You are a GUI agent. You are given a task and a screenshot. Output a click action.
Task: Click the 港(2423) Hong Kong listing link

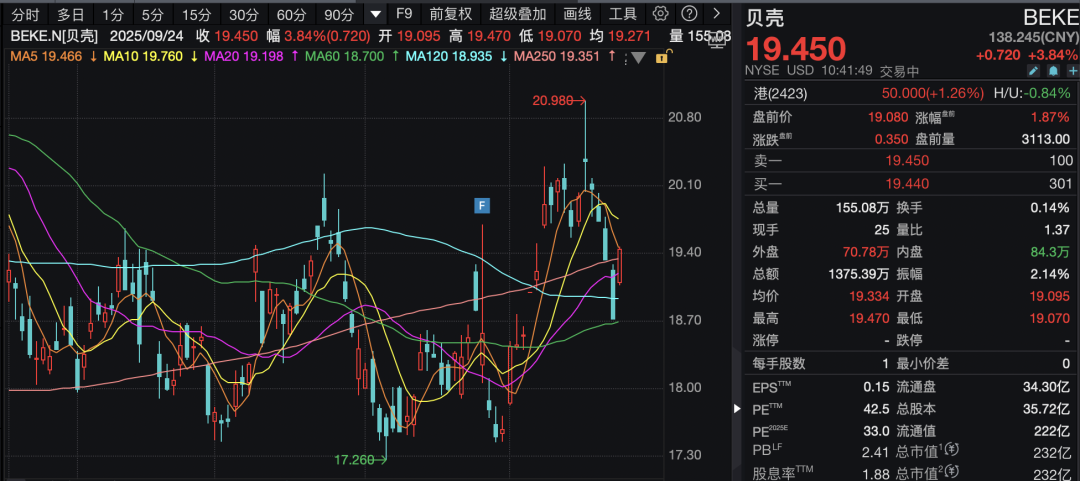click(x=780, y=93)
